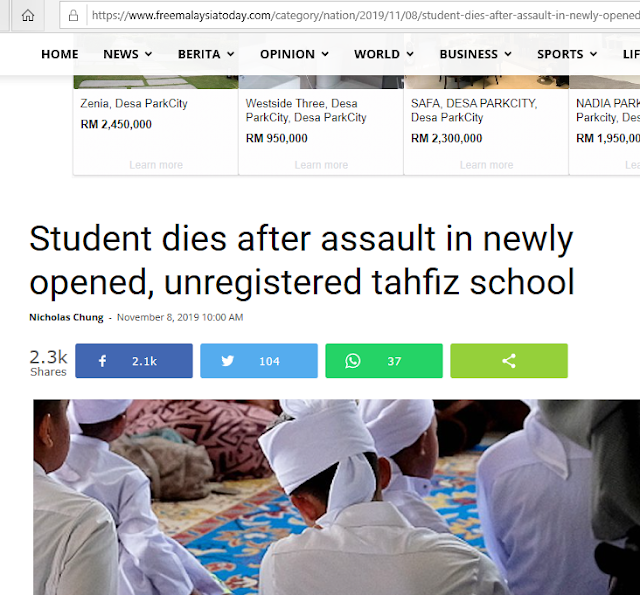The width and height of the screenshot is (640, 595).
Task: Open author Nicholas Chung's page
Action: pos(66,317)
